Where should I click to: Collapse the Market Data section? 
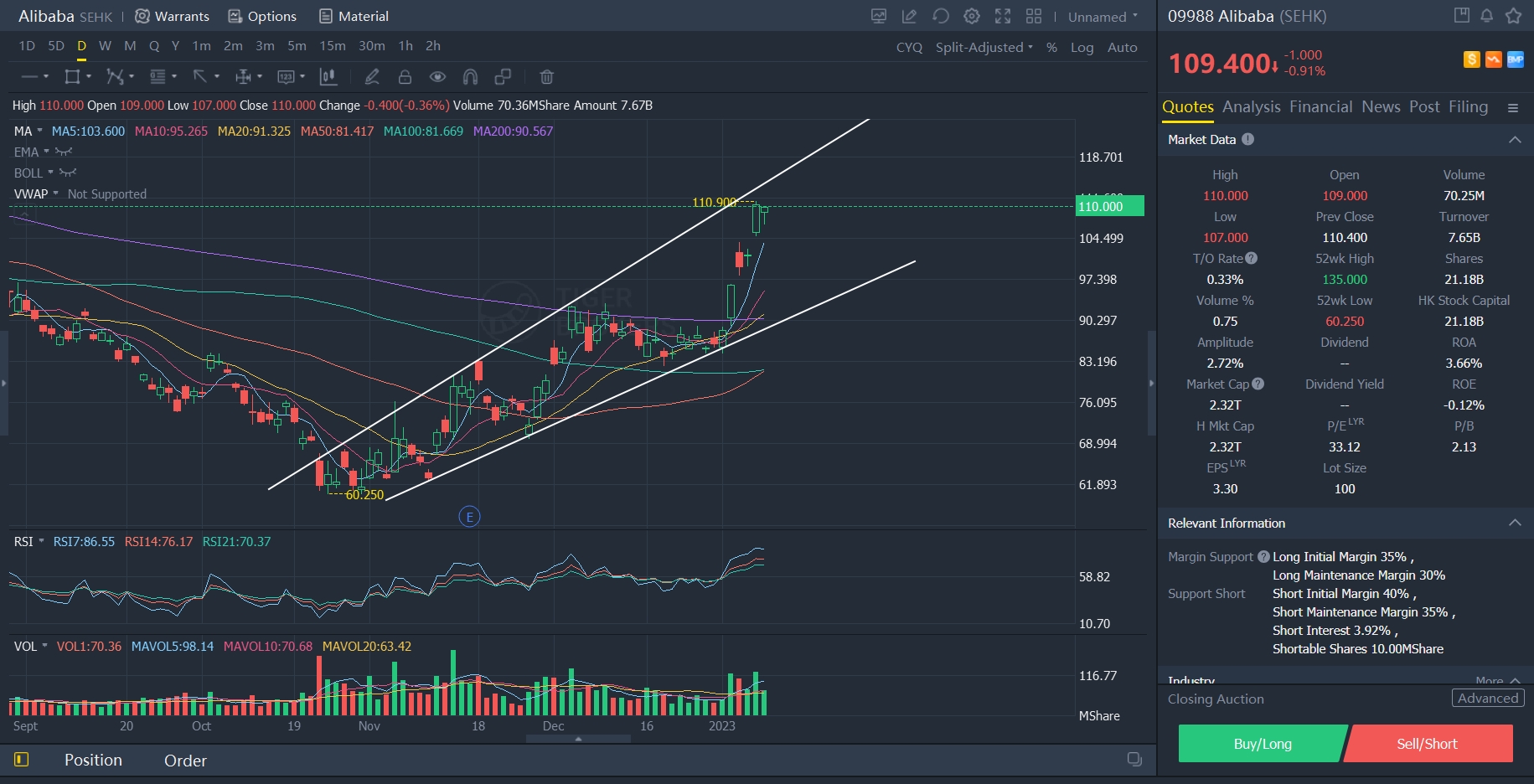[1515, 140]
